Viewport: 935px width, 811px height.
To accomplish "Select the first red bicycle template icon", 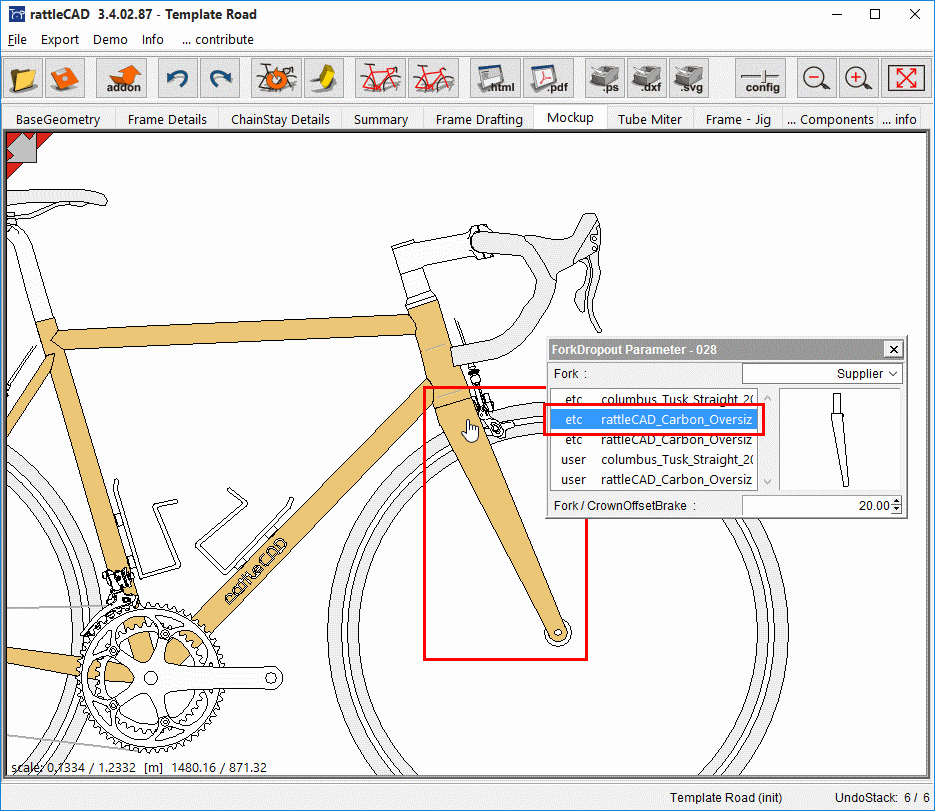I will tap(380, 78).
